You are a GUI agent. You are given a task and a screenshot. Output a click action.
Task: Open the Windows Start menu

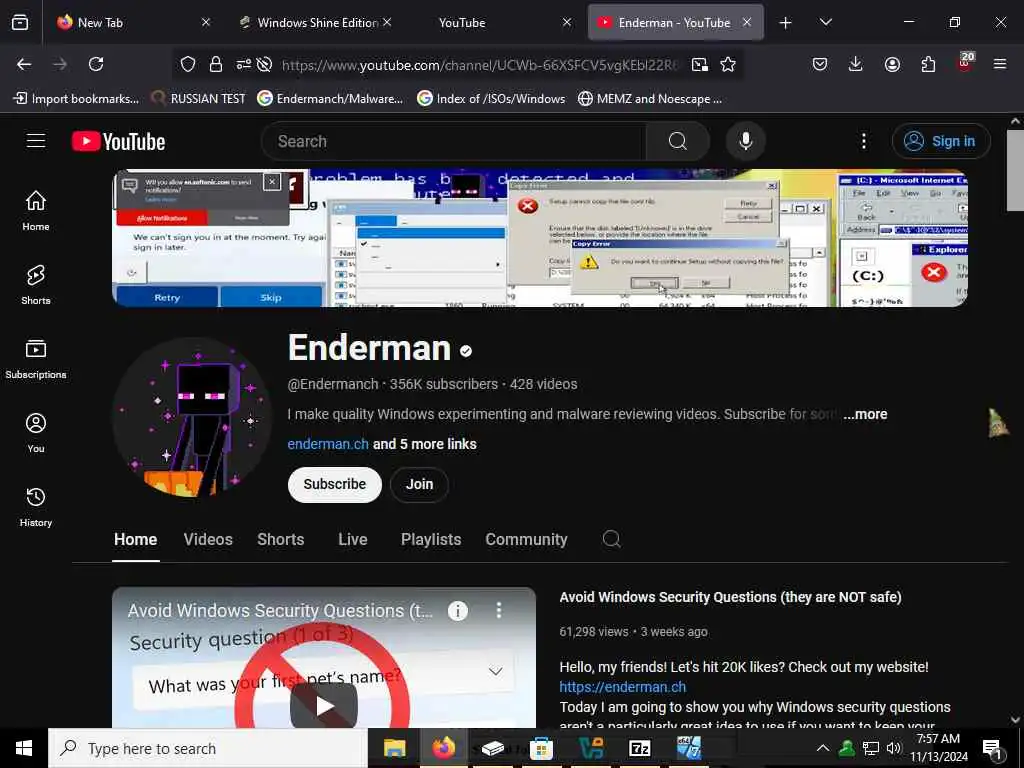coord(24,748)
